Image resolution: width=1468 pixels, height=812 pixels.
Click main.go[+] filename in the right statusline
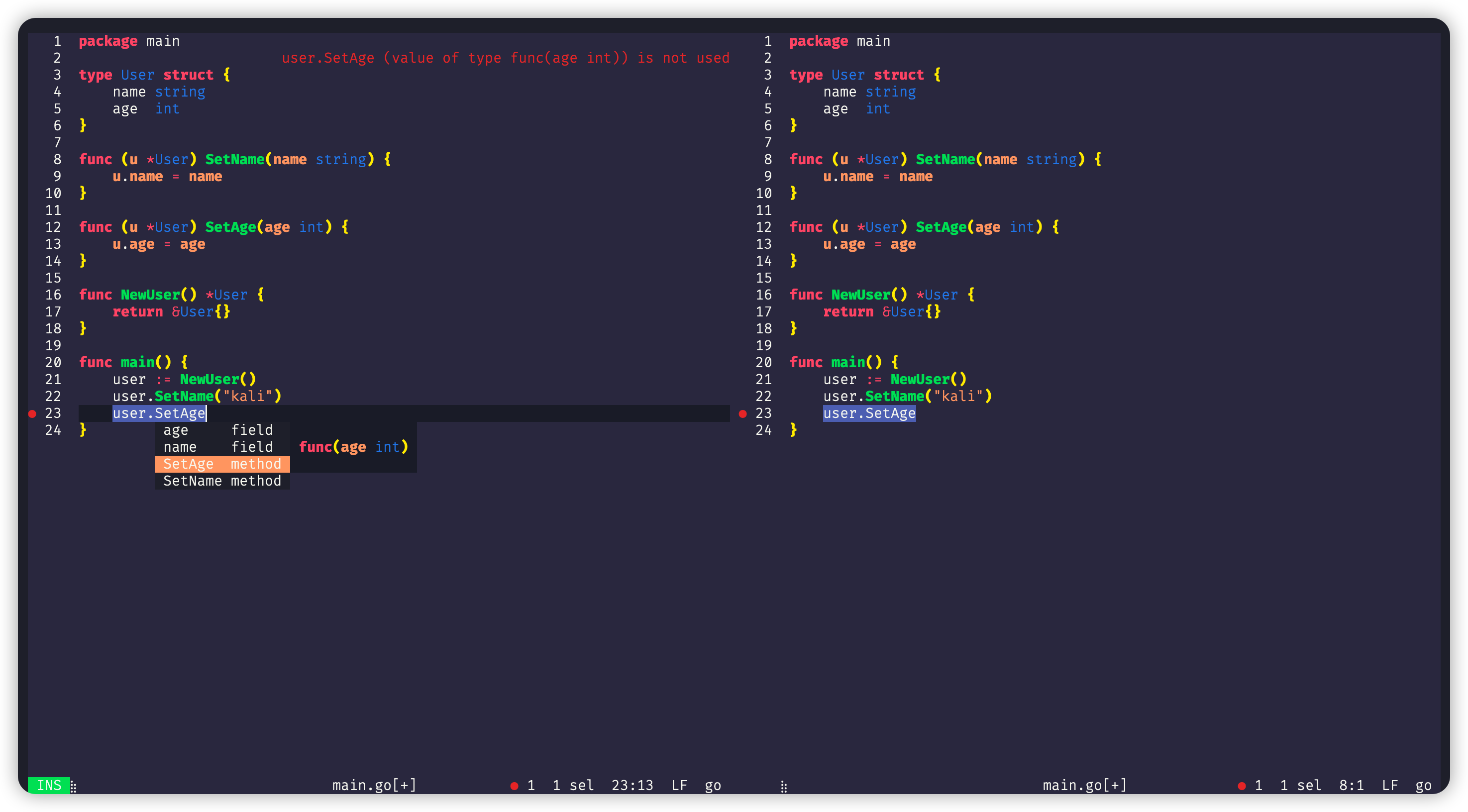click(x=1084, y=785)
